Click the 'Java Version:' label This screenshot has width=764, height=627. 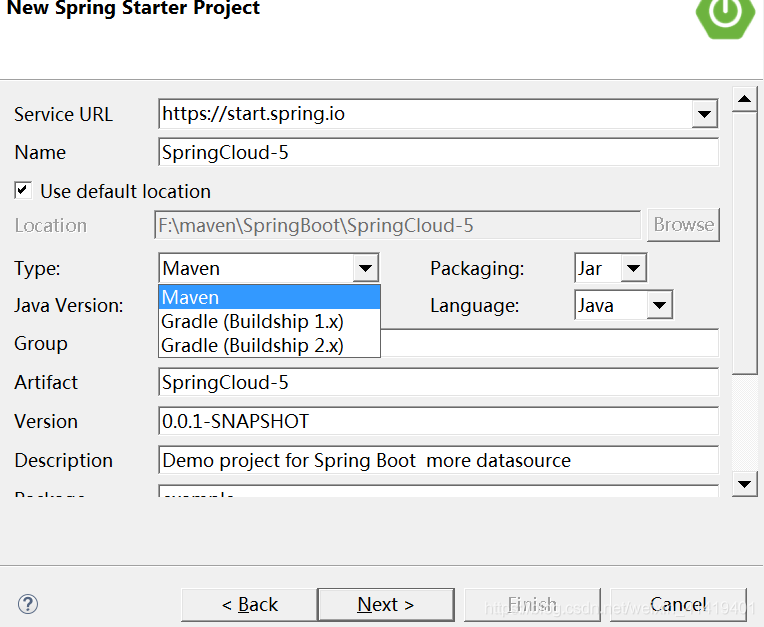coord(69,306)
